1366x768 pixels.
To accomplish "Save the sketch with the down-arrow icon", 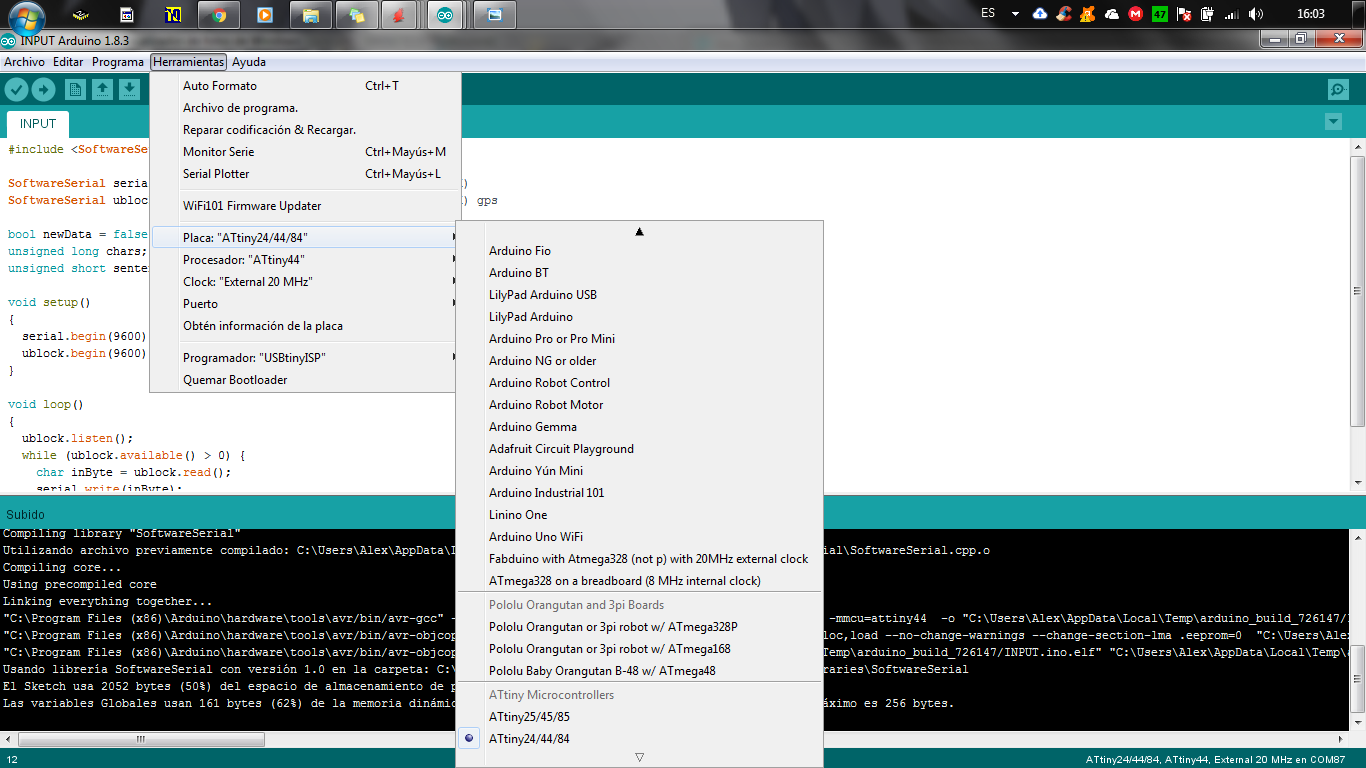I will tap(129, 90).
